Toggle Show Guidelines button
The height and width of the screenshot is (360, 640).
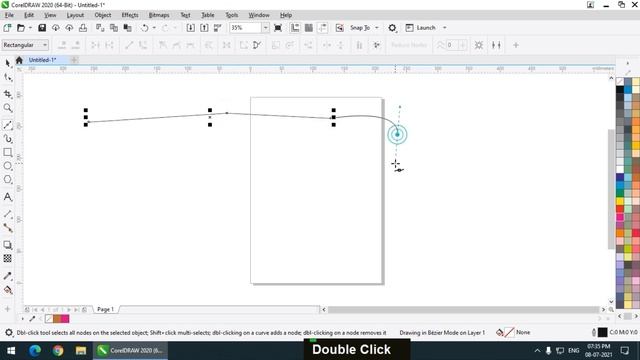pos(322,28)
